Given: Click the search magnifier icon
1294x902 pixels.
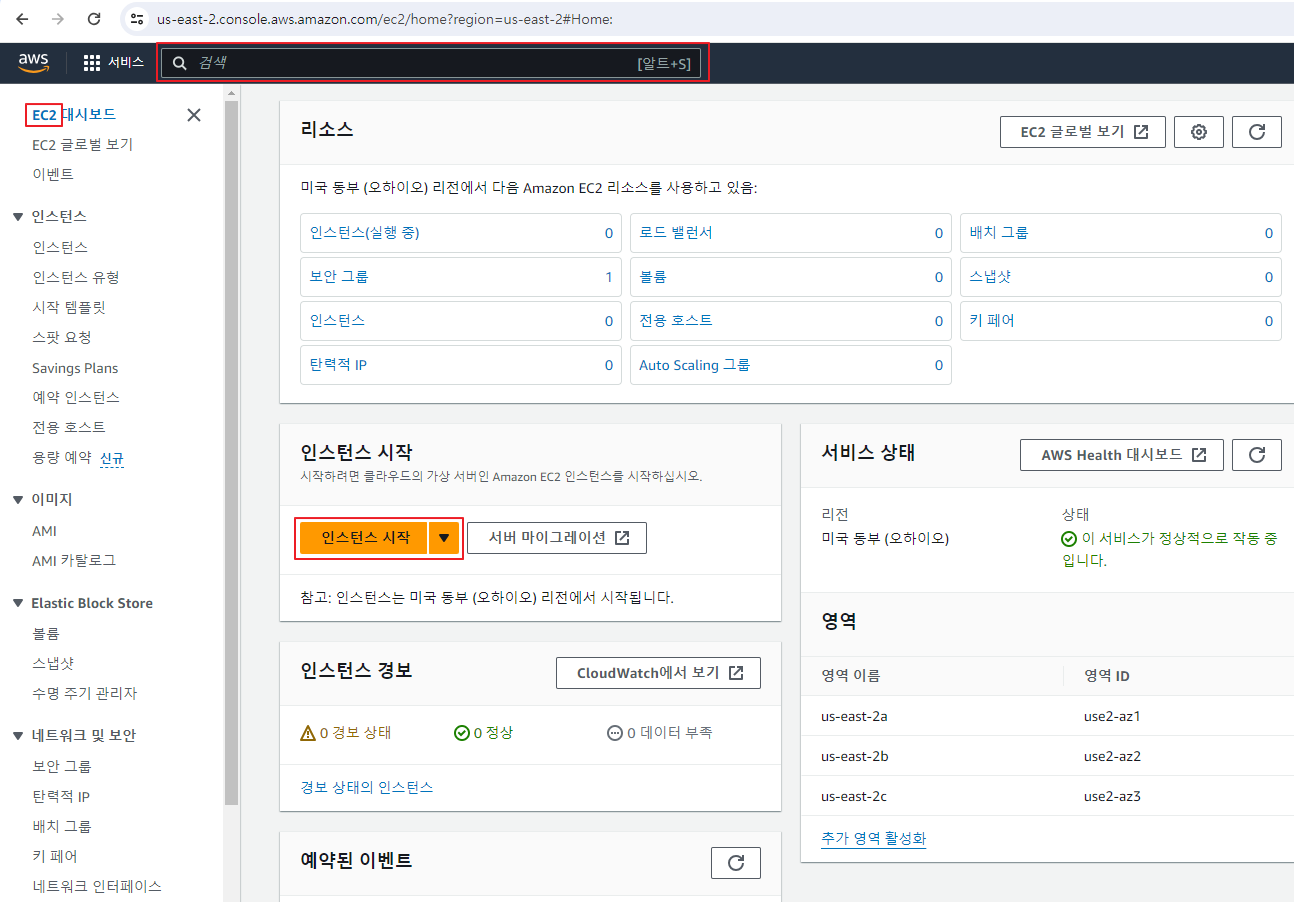Looking at the screenshot, I should (180, 63).
